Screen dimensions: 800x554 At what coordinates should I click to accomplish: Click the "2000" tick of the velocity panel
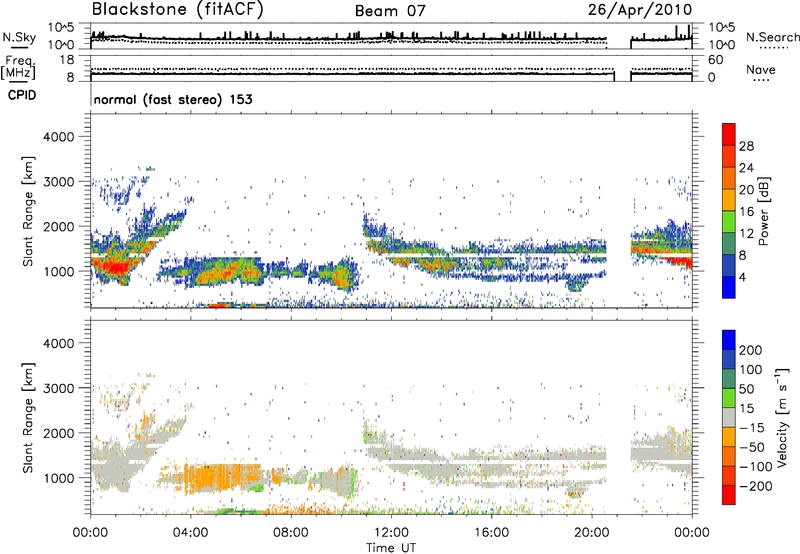pyautogui.click(x=58, y=433)
